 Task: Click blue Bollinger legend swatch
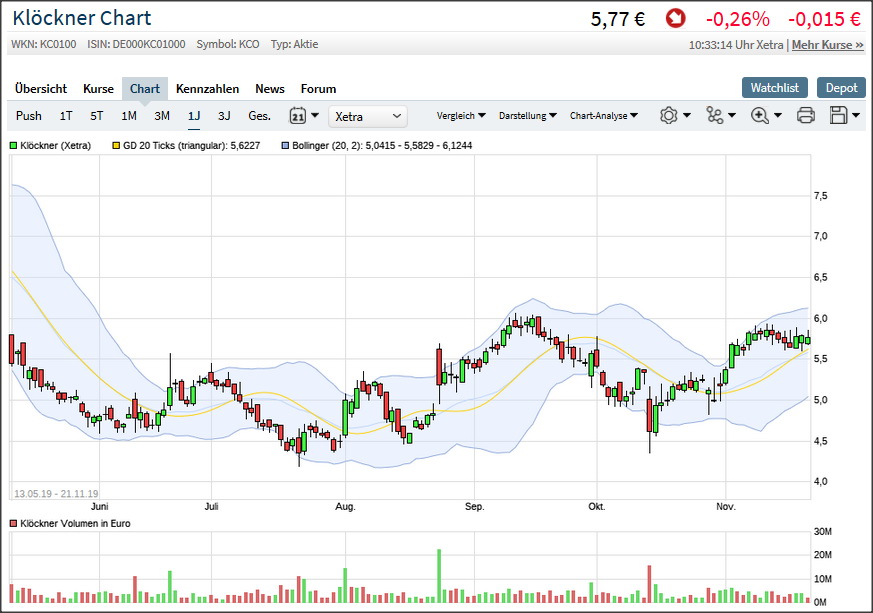click(285, 146)
